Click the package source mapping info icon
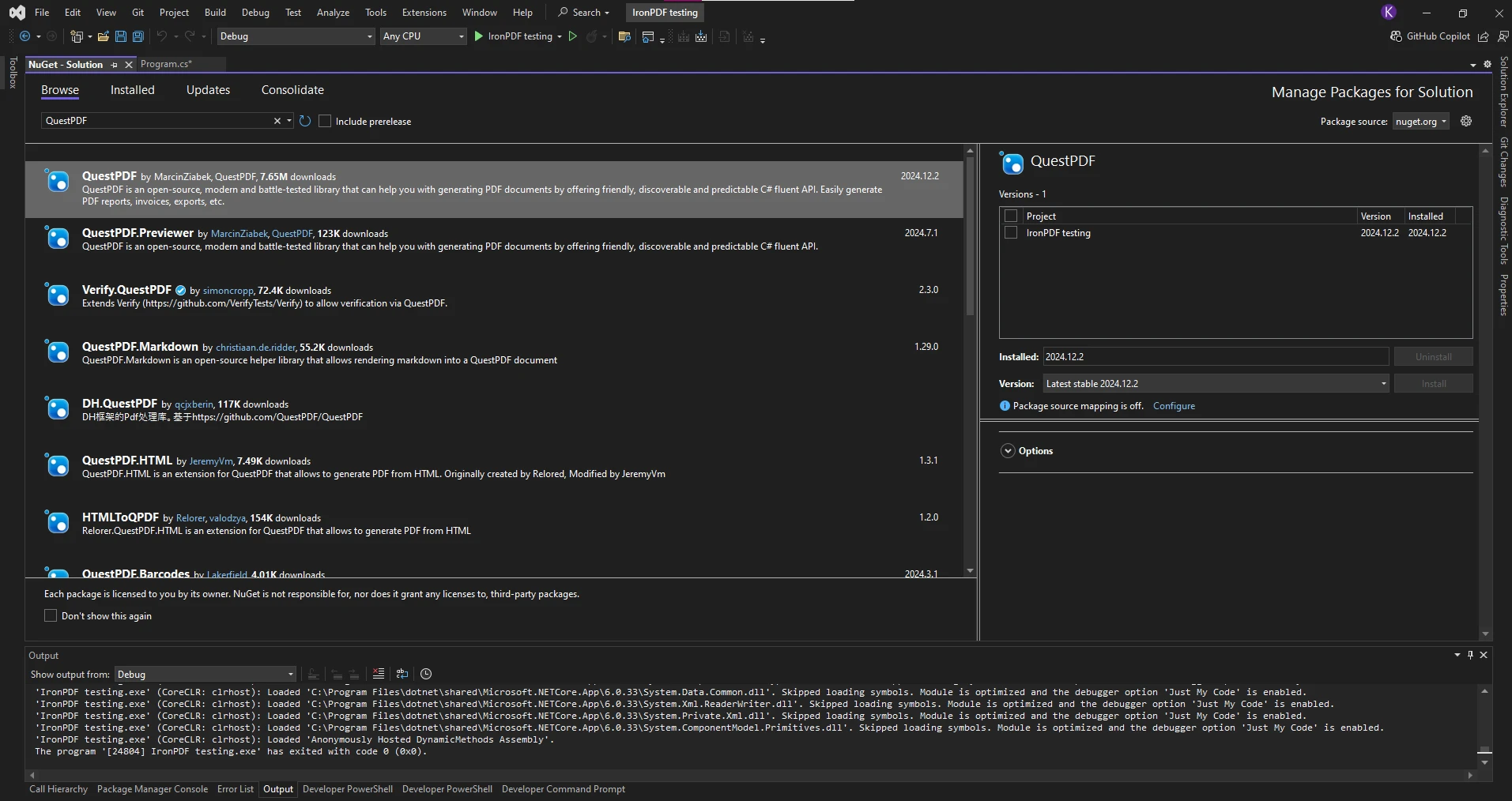 [1005, 406]
